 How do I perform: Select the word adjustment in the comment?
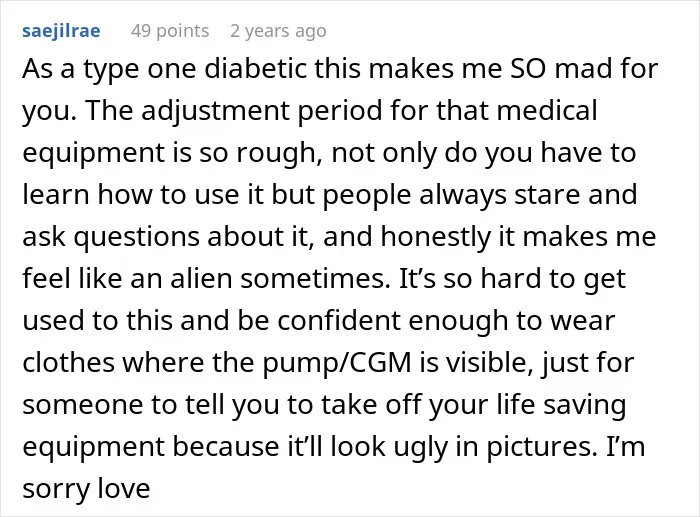click(216, 111)
